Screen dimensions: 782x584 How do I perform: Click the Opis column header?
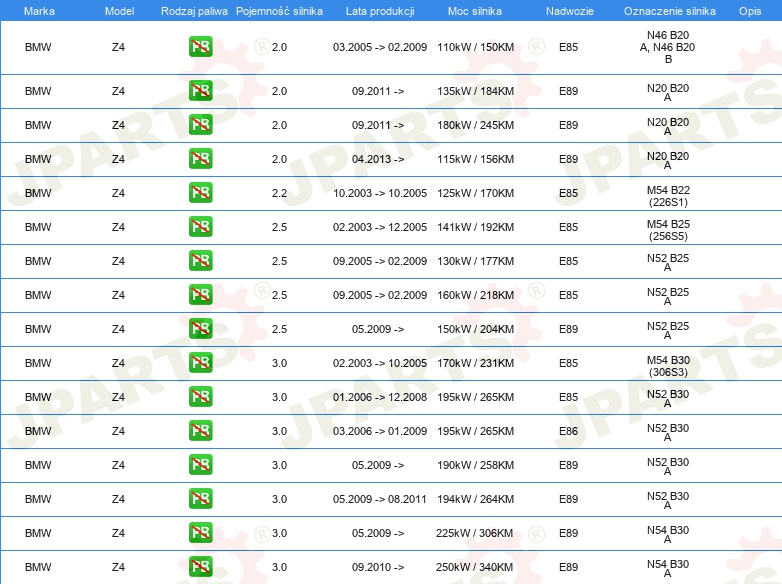(x=750, y=11)
